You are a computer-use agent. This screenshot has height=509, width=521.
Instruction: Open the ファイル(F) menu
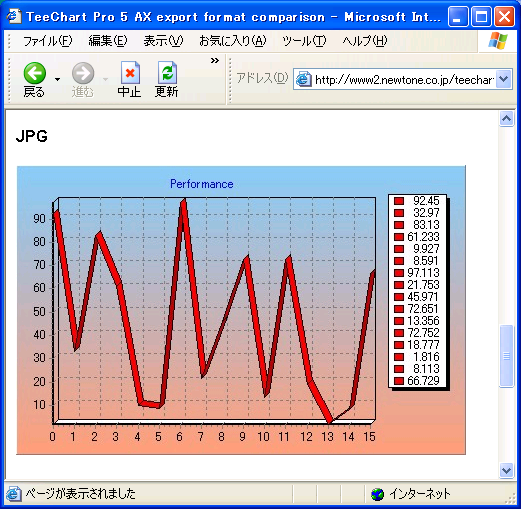click(47, 41)
